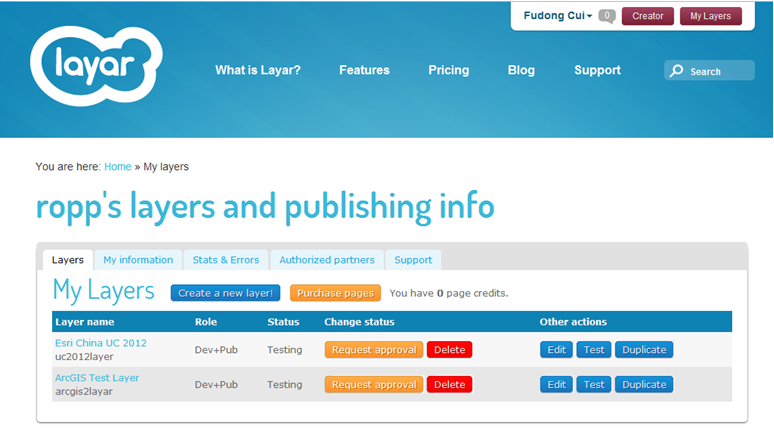
Task: Switch to the Authorized partners tab
Action: click(327, 260)
